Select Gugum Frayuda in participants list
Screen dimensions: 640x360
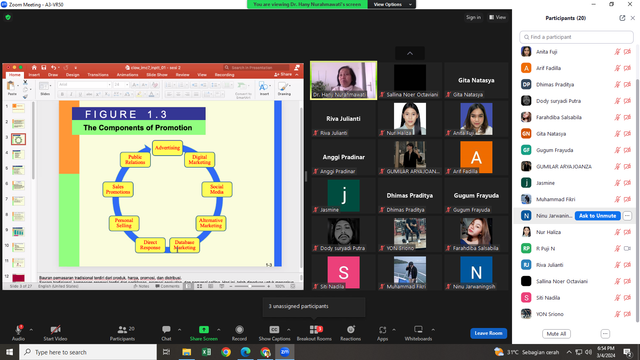tap(554, 150)
